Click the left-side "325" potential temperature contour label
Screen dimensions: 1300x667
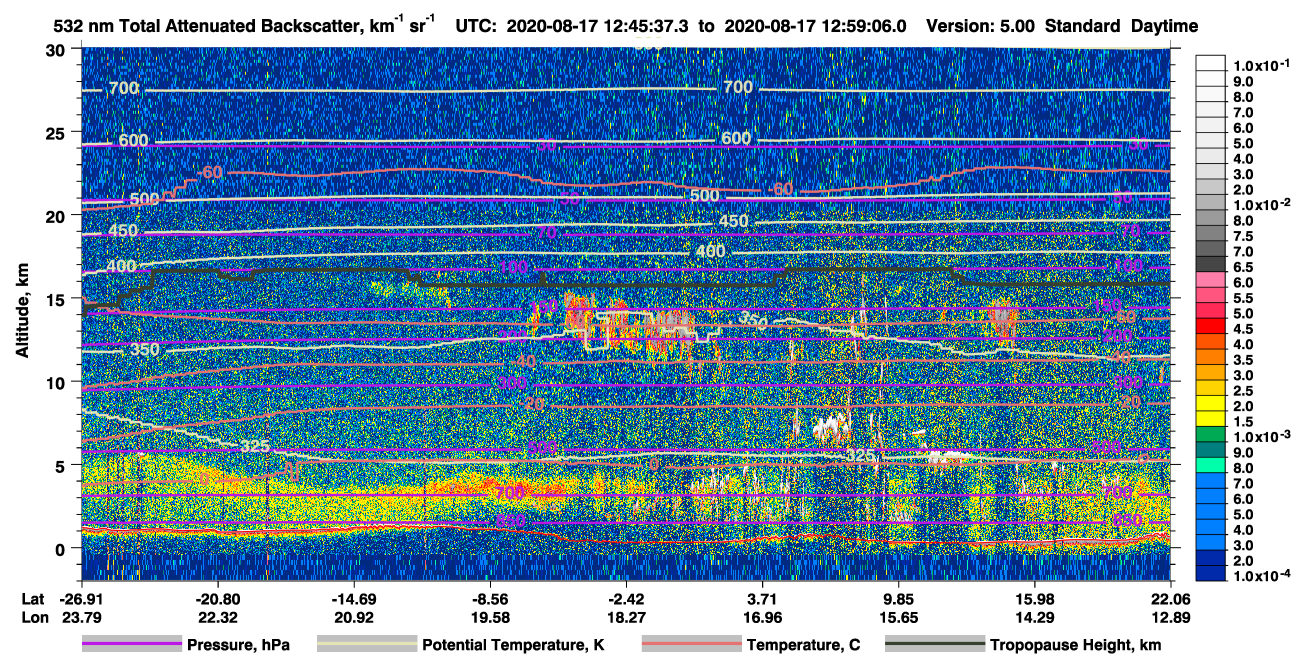pyautogui.click(x=256, y=446)
